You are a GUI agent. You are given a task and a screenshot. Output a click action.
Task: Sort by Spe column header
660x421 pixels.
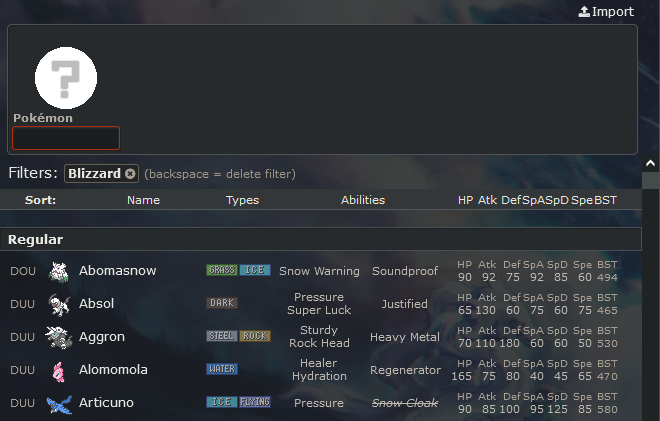(582, 200)
